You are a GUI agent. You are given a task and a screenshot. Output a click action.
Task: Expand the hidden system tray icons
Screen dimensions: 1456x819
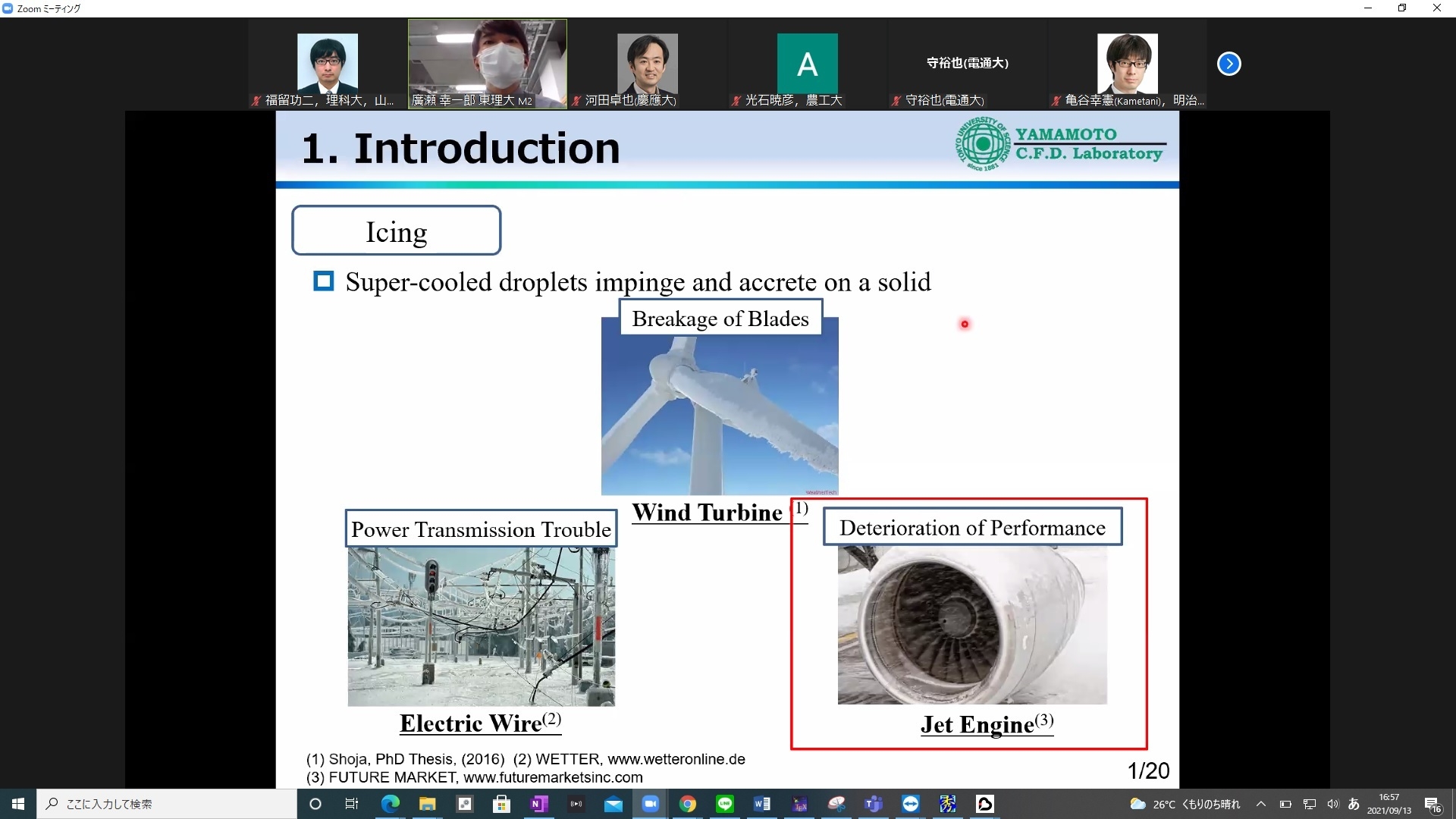(x=1261, y=804)
